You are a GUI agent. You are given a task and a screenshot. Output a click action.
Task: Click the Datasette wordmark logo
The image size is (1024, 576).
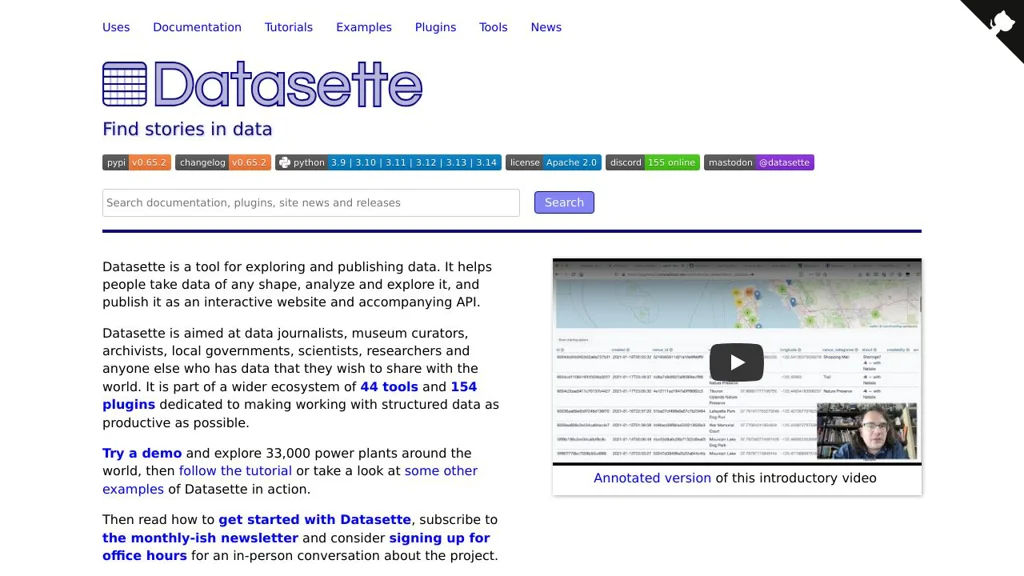pos(288,84)
